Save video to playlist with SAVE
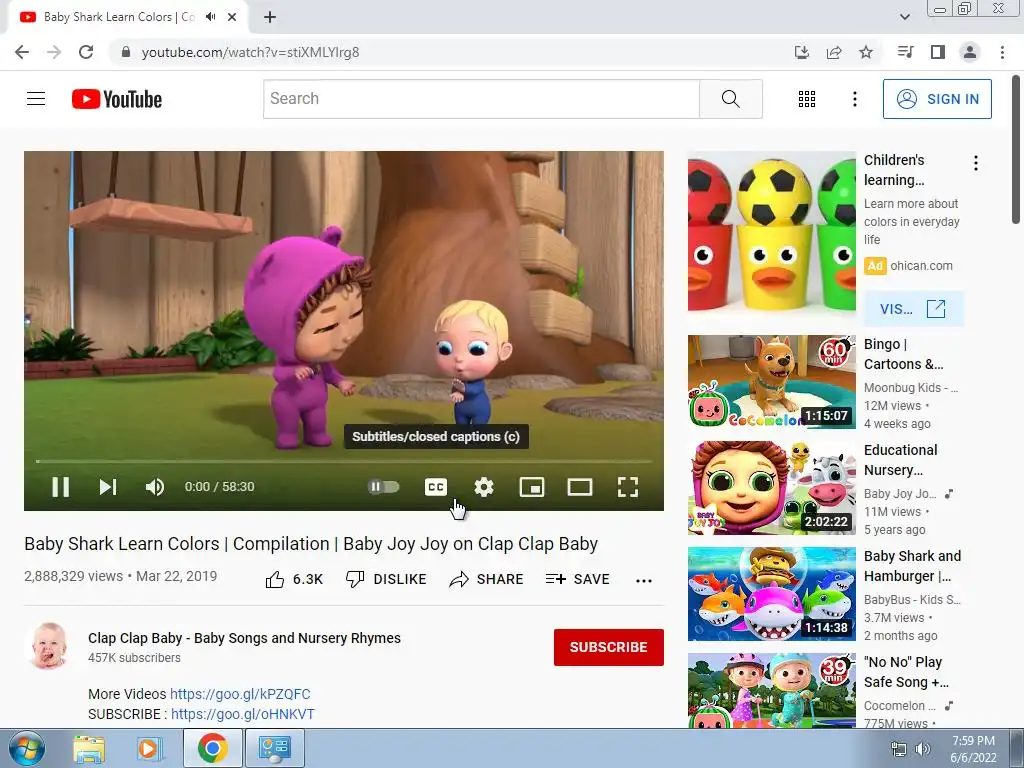This screenshot has width=1024, height=768. pos(577,579)
